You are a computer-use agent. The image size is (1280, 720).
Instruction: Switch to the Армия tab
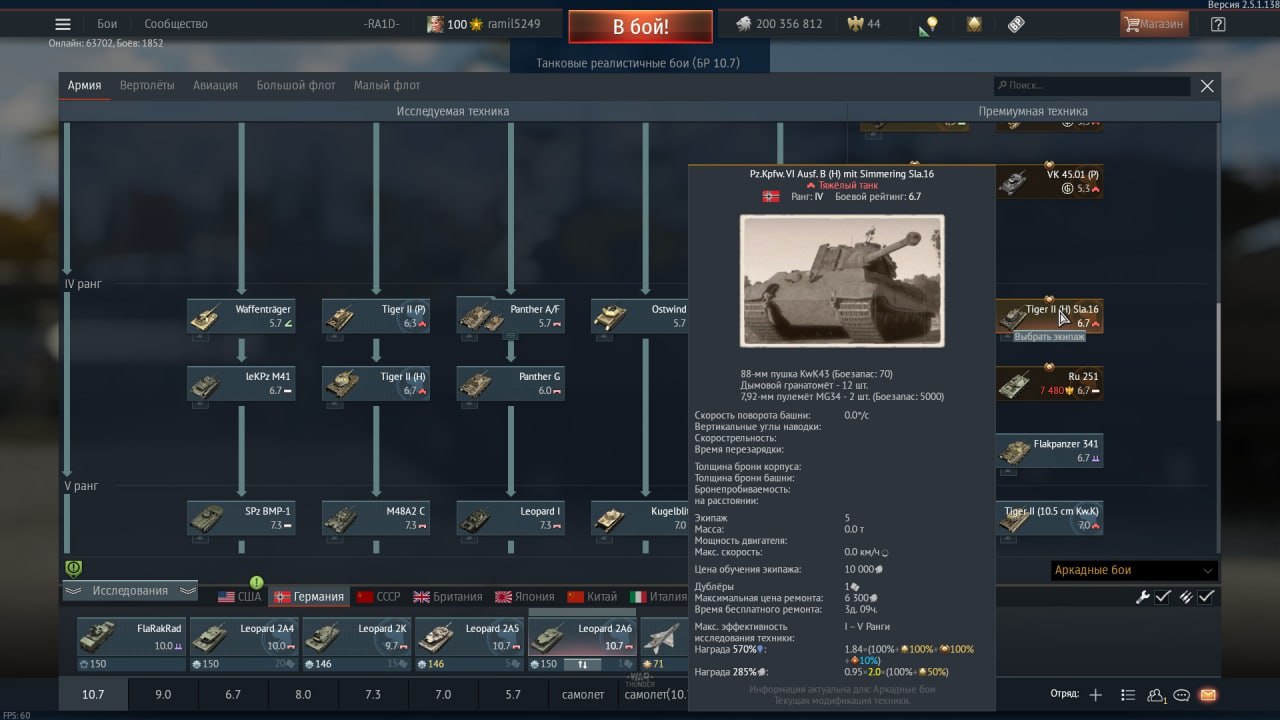click(x=85, y=86)
